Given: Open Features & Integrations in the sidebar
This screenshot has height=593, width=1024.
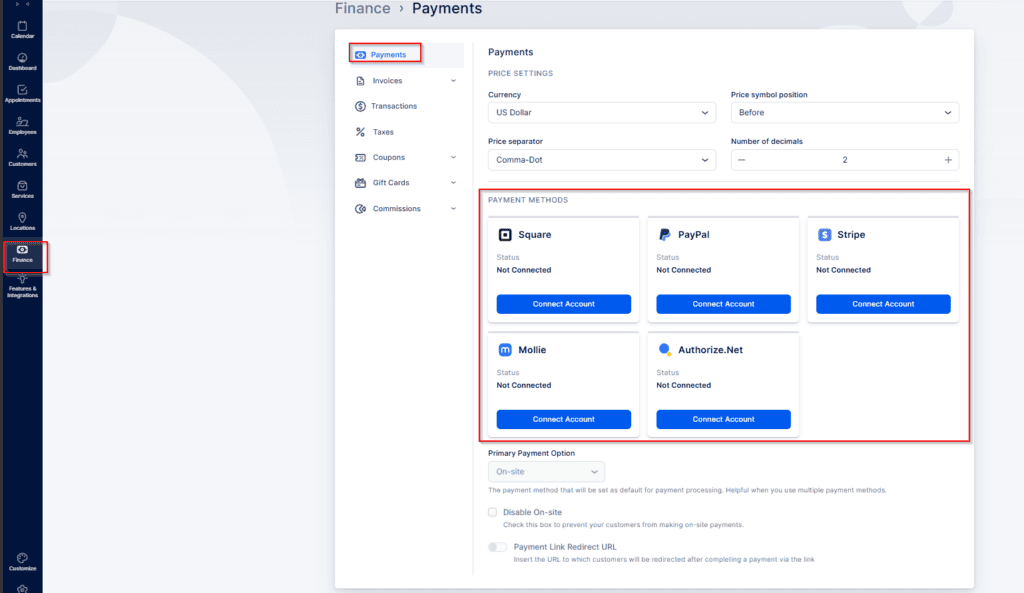Looking at the screenshot, I should coord(22,287).
